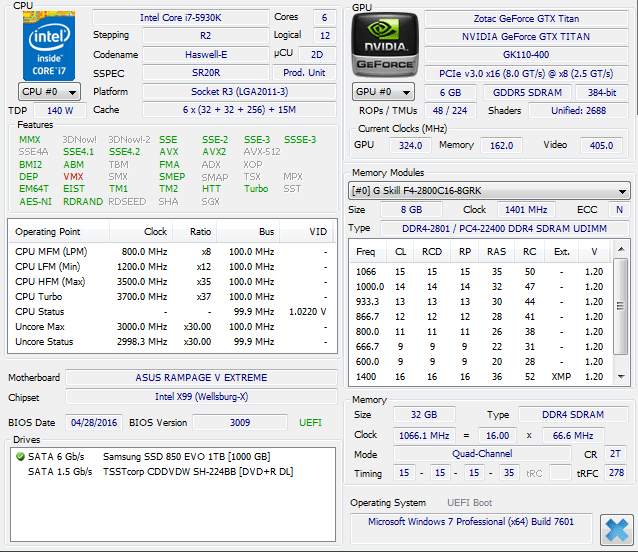The width and height of the screenshot is (638, 552).
Task: Click the CPU Turbo operating point row
Action: pos(171,297)
